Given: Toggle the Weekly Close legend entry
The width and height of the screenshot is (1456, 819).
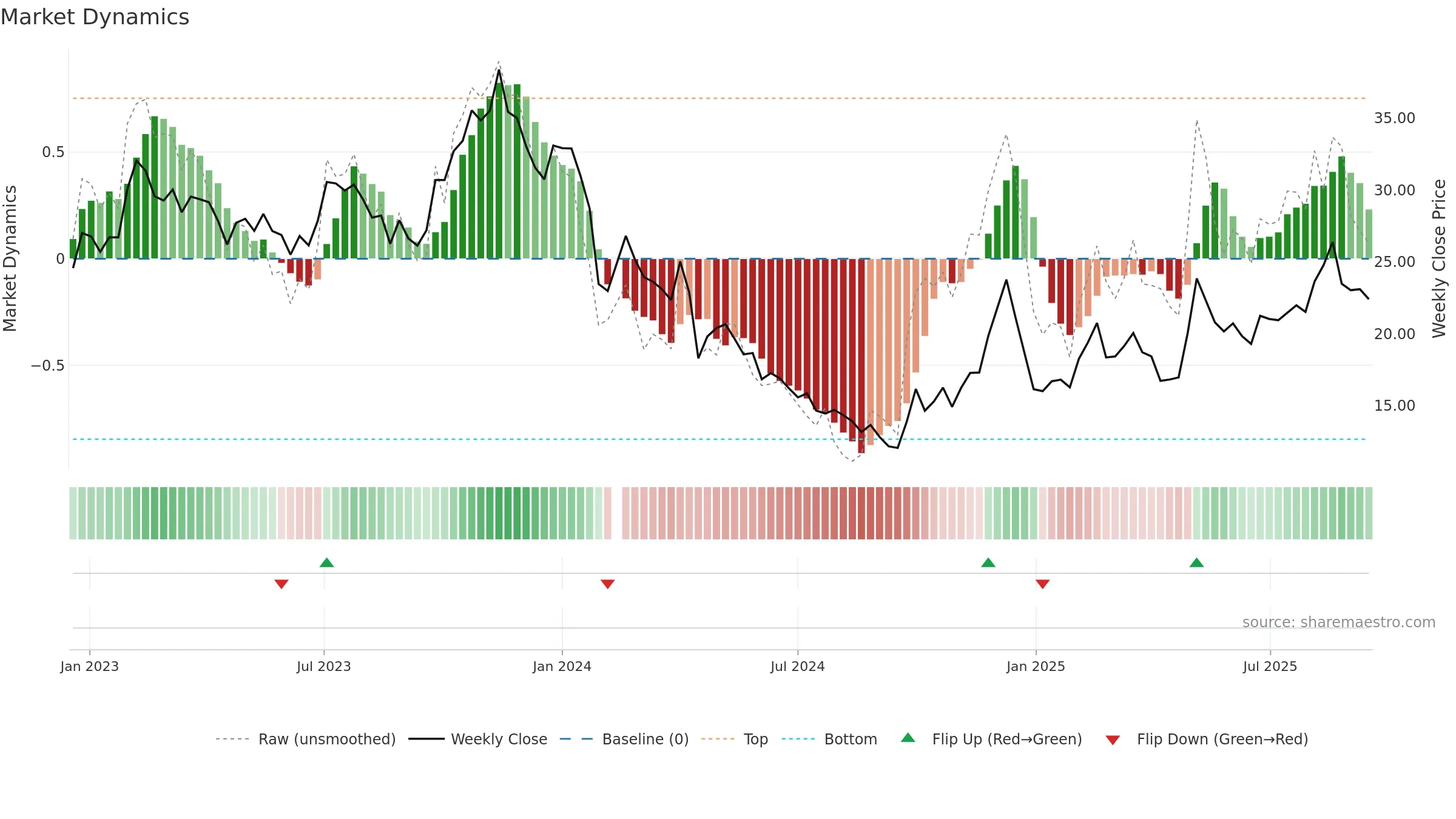Looking at the screenshot, I should [x=478, y=739].
